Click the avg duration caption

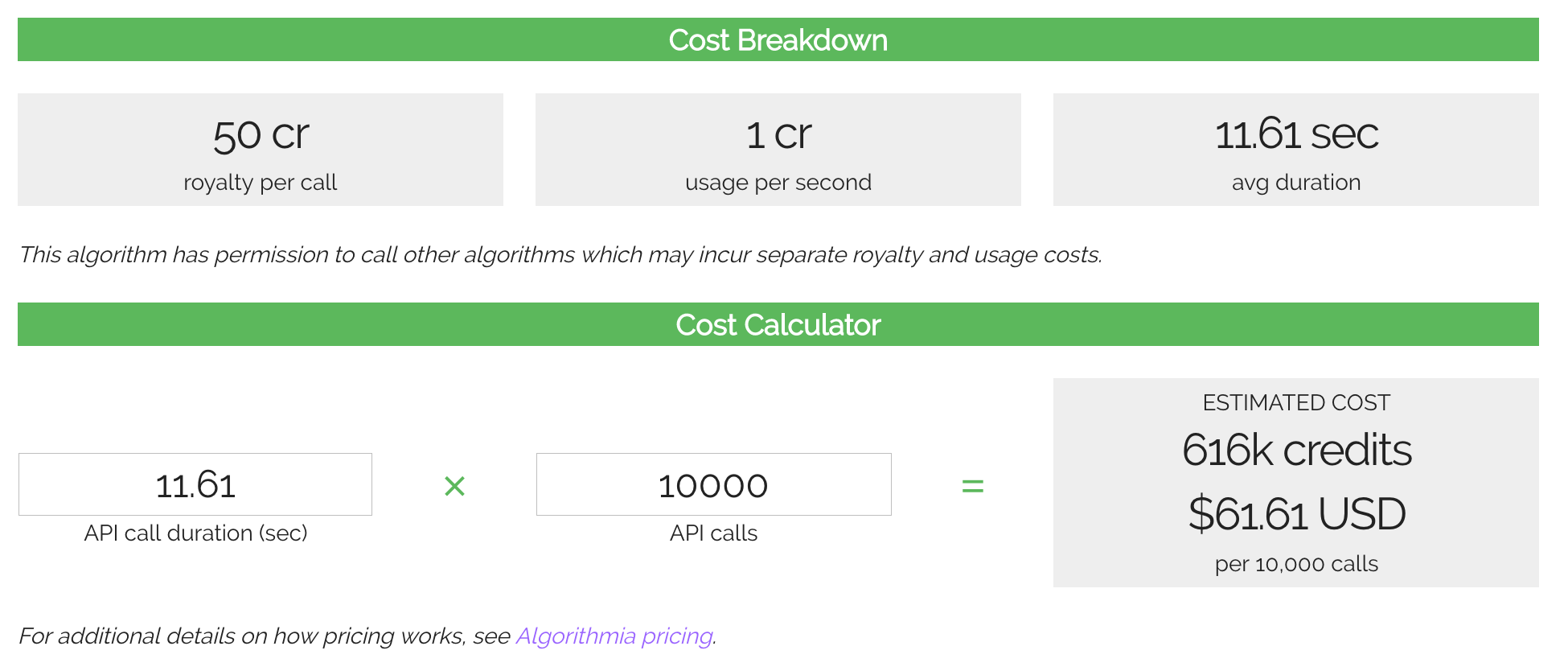click(x=1296, y=183)
